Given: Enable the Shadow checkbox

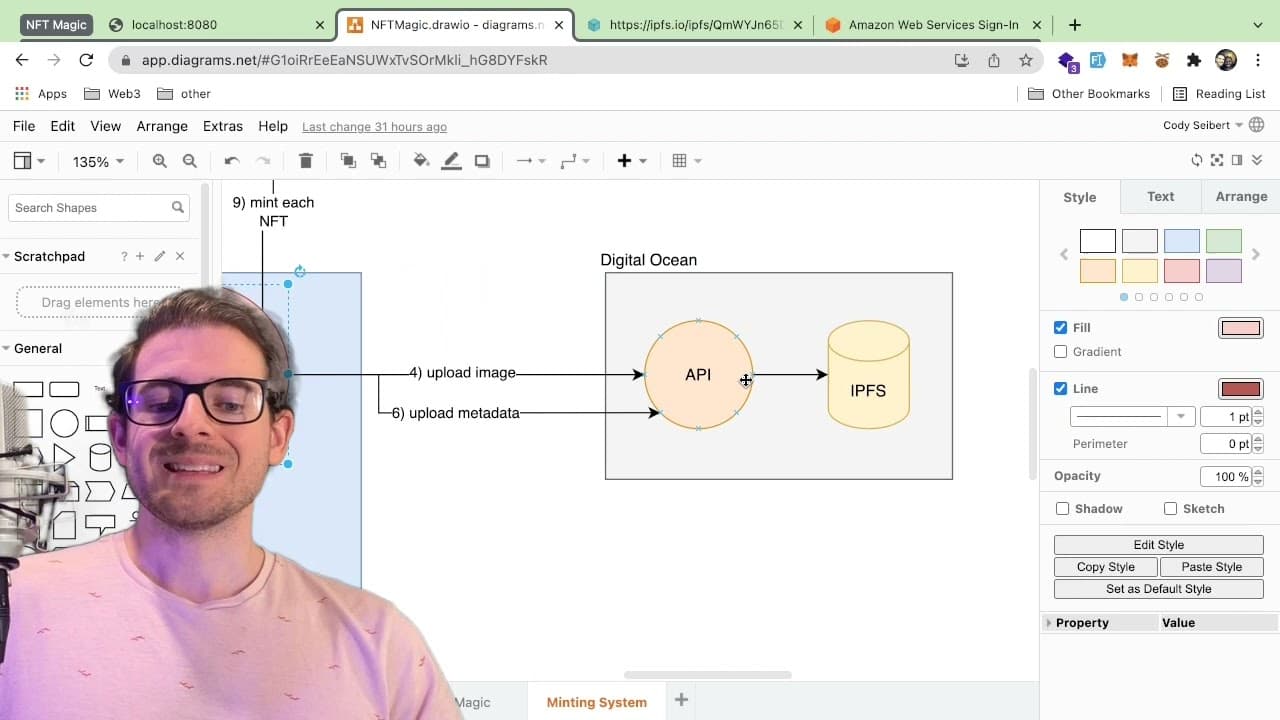Looking at the screenshot, I should [1063, 509].
